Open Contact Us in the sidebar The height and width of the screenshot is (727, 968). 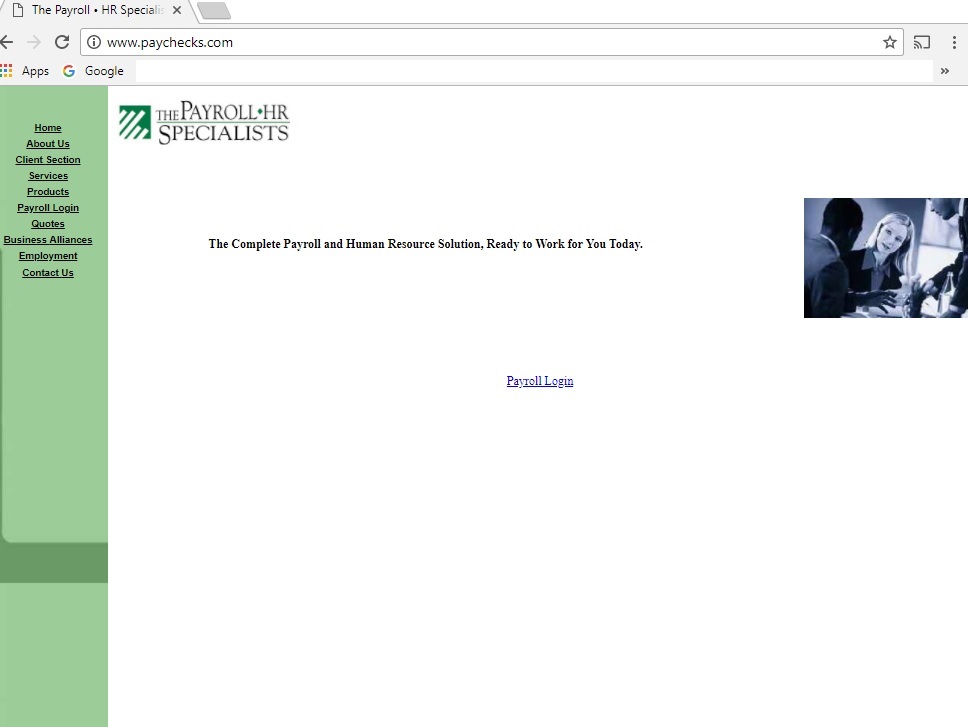pos(48,273)
